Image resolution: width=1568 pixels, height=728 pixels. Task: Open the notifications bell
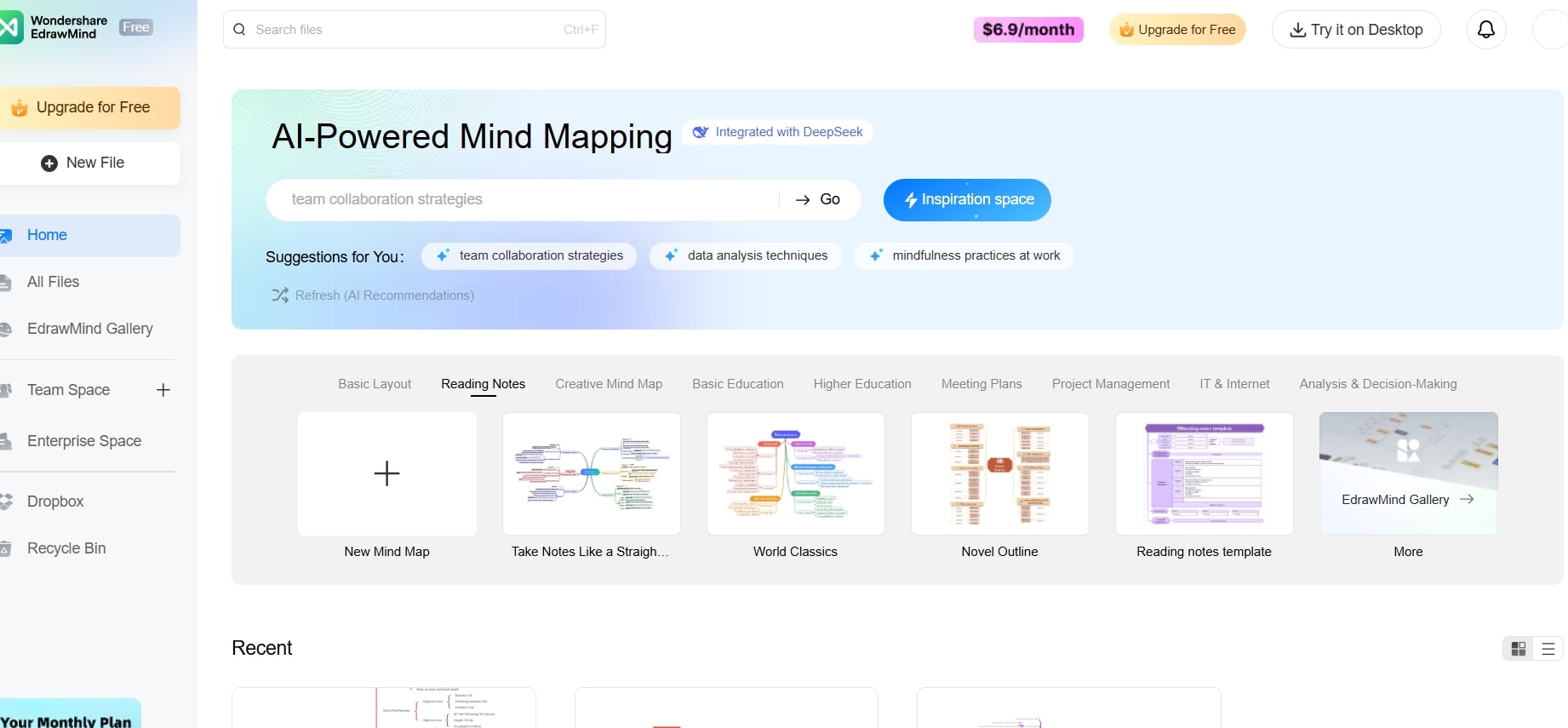[1486, 30]
